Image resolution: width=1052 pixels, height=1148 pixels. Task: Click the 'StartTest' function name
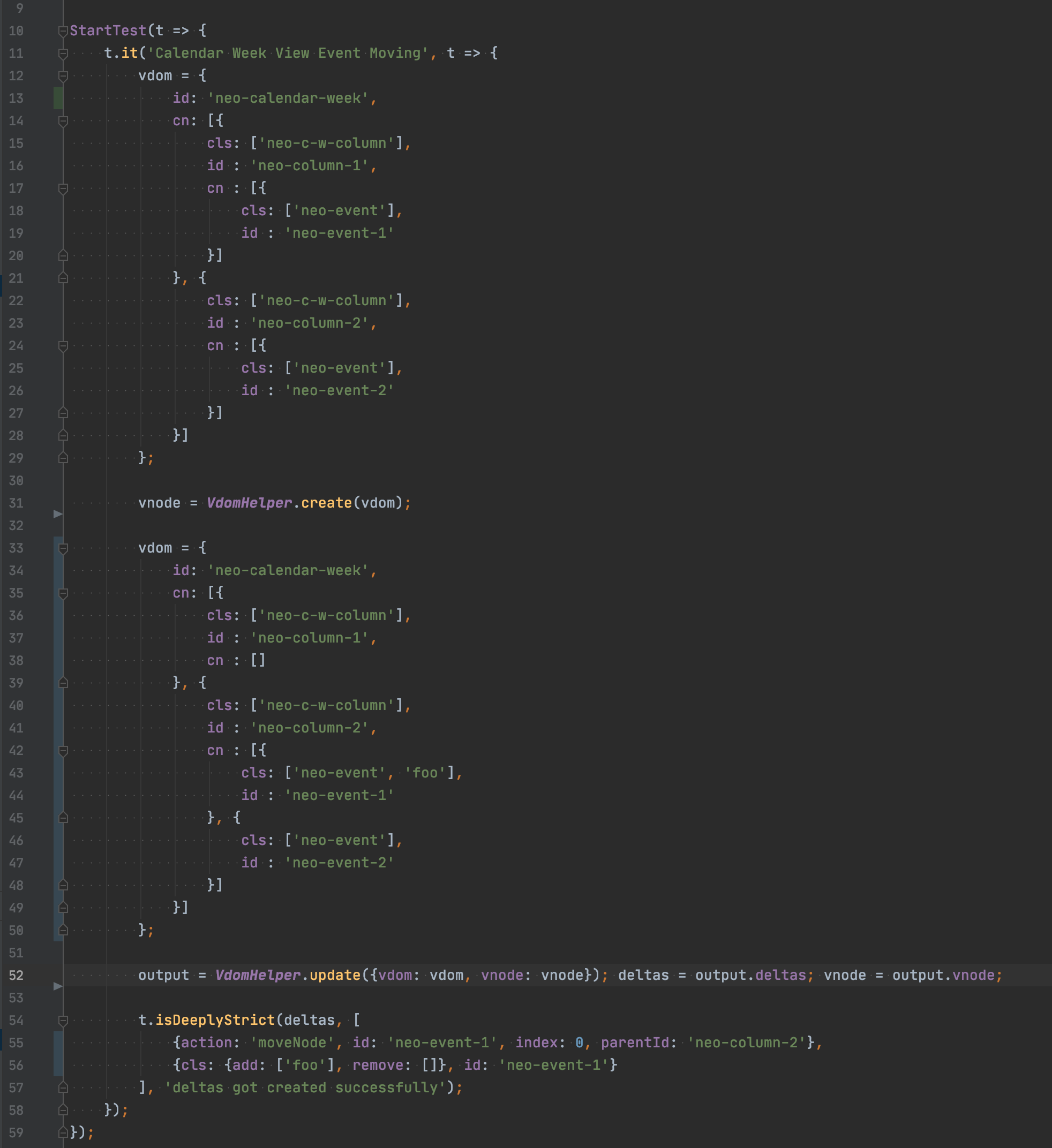[x=108, y=31]
